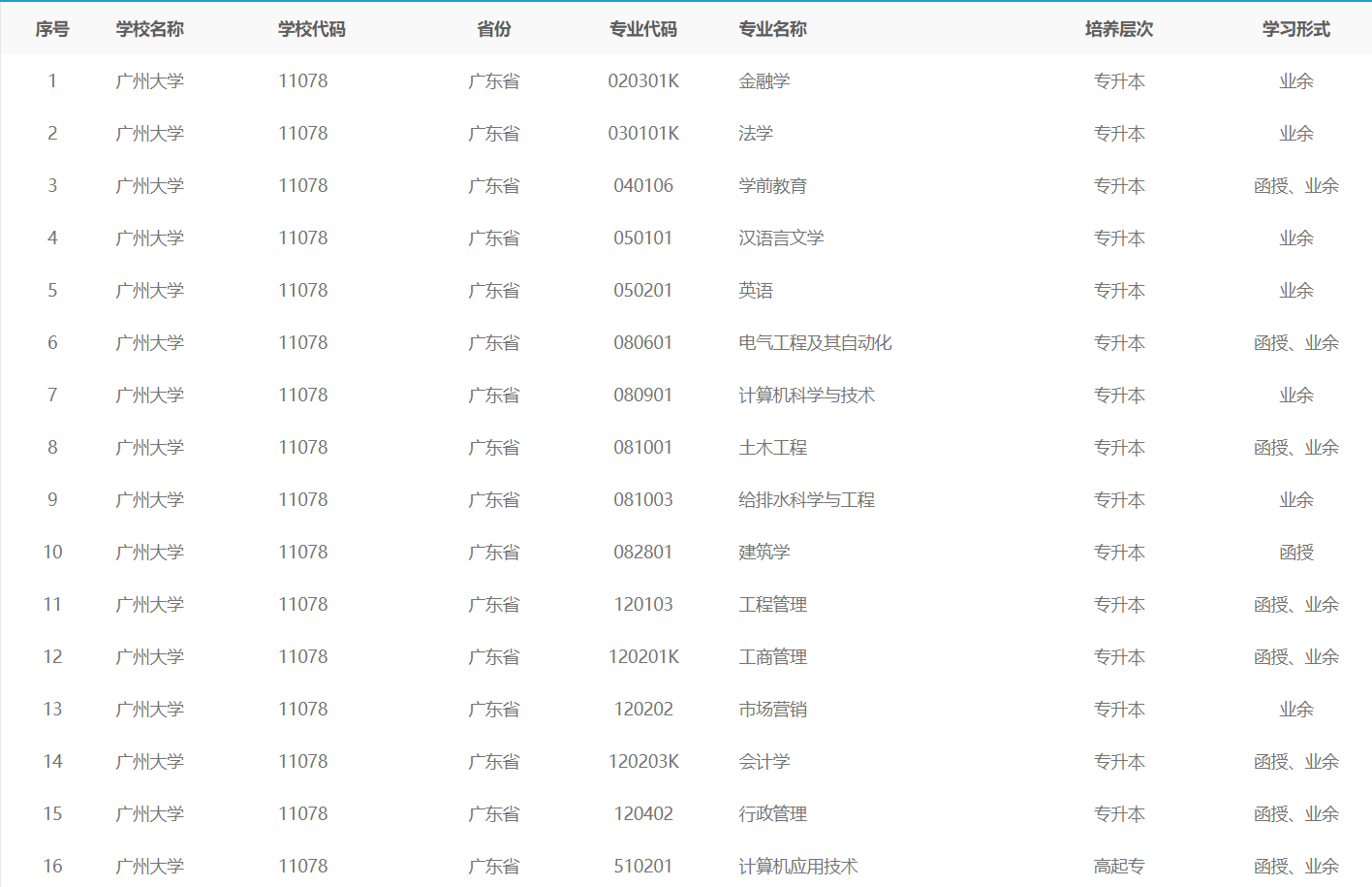Click the 省份 column header
Screen dimensions: 1372x887
click(x=494, y=29)
